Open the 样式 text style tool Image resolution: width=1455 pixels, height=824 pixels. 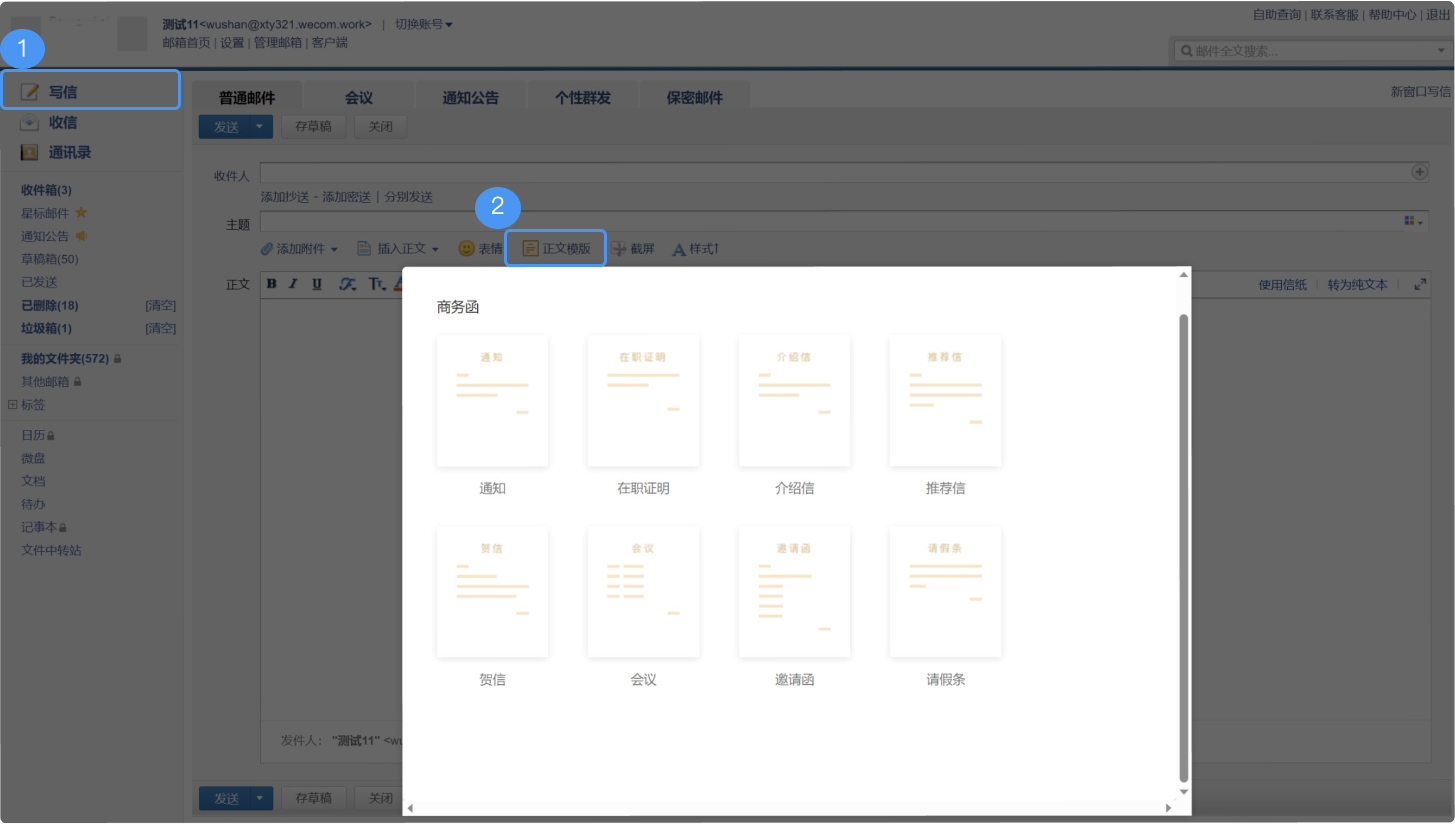point(695,249)
